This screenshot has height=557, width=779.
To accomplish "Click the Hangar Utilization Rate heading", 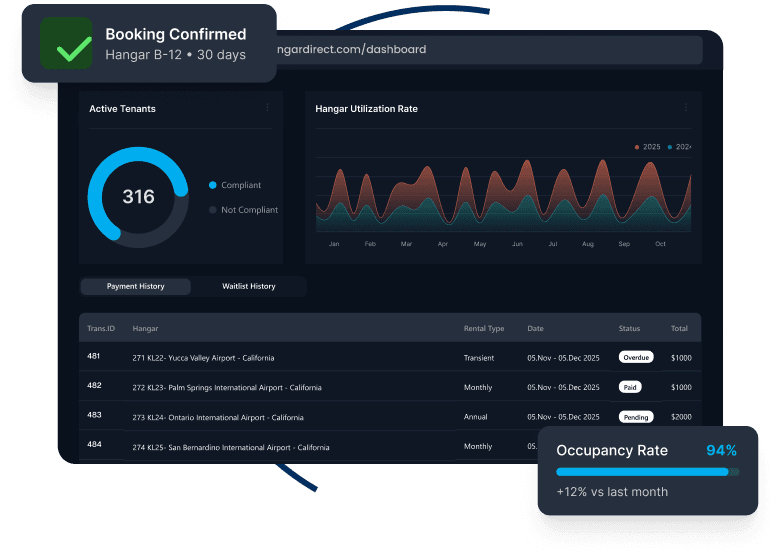I will pyautogui.click(x=366, y=109).
